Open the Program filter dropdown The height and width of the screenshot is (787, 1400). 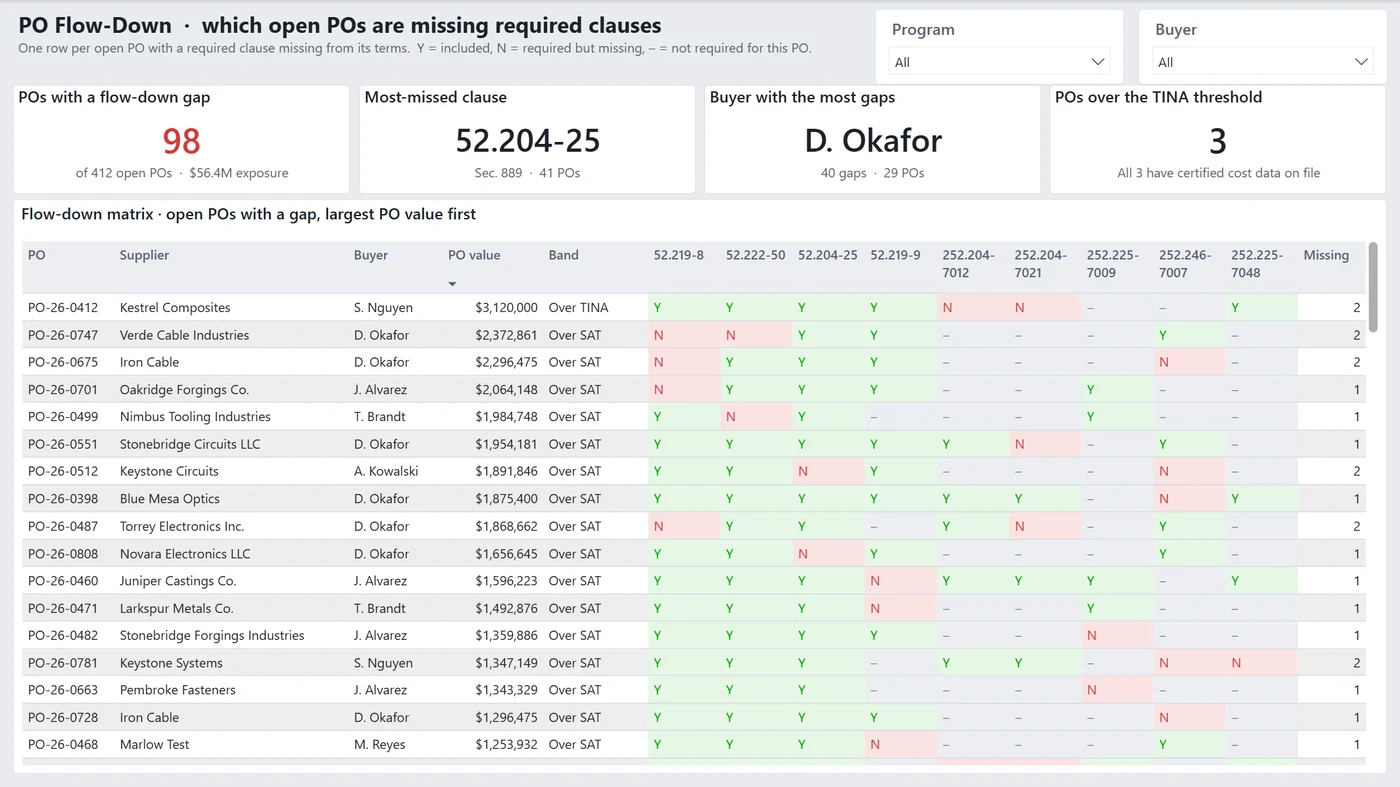click(1000, 62)
